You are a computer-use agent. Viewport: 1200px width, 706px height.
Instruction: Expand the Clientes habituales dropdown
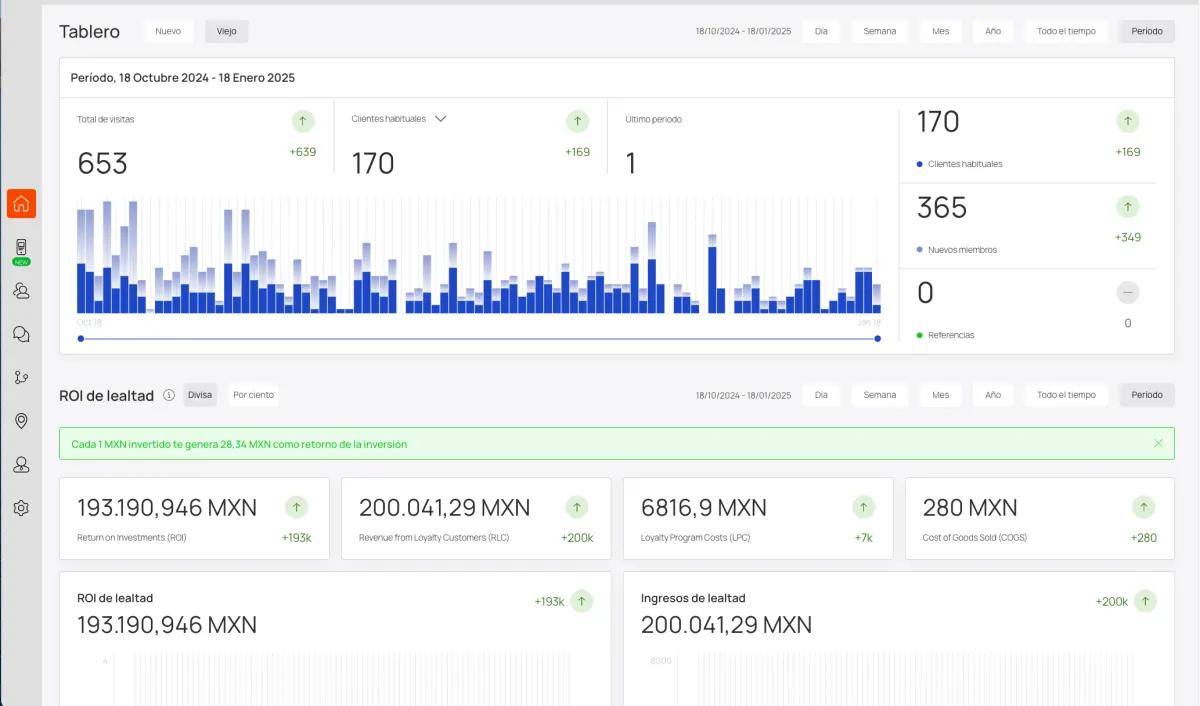[x=440, y=118]
